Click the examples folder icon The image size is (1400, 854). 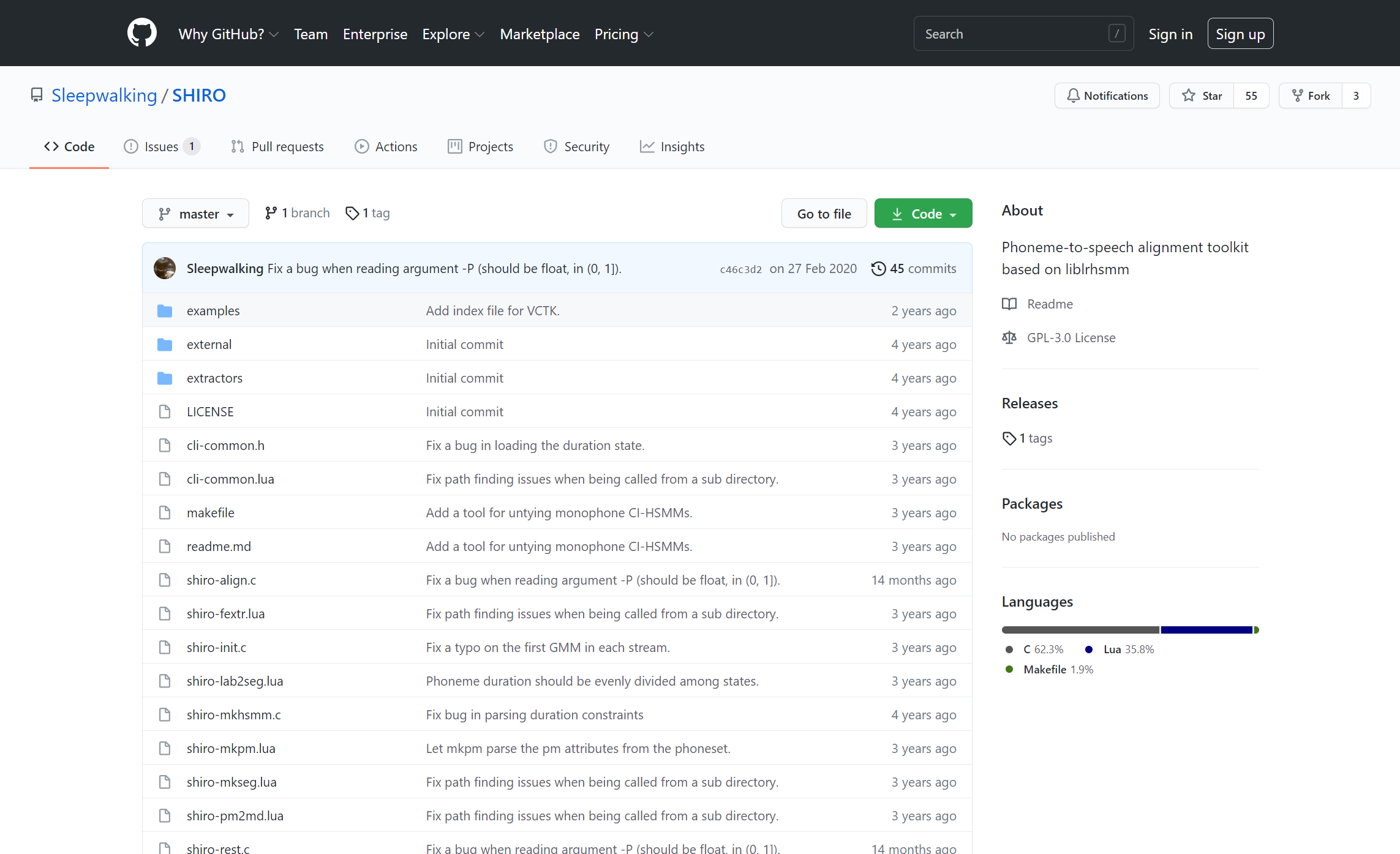pos(165,311)
